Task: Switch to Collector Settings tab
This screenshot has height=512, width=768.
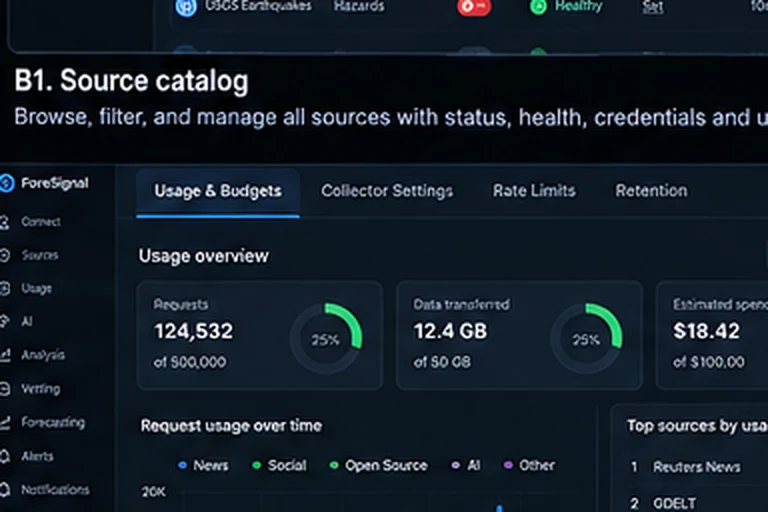Action: point(387,191)
